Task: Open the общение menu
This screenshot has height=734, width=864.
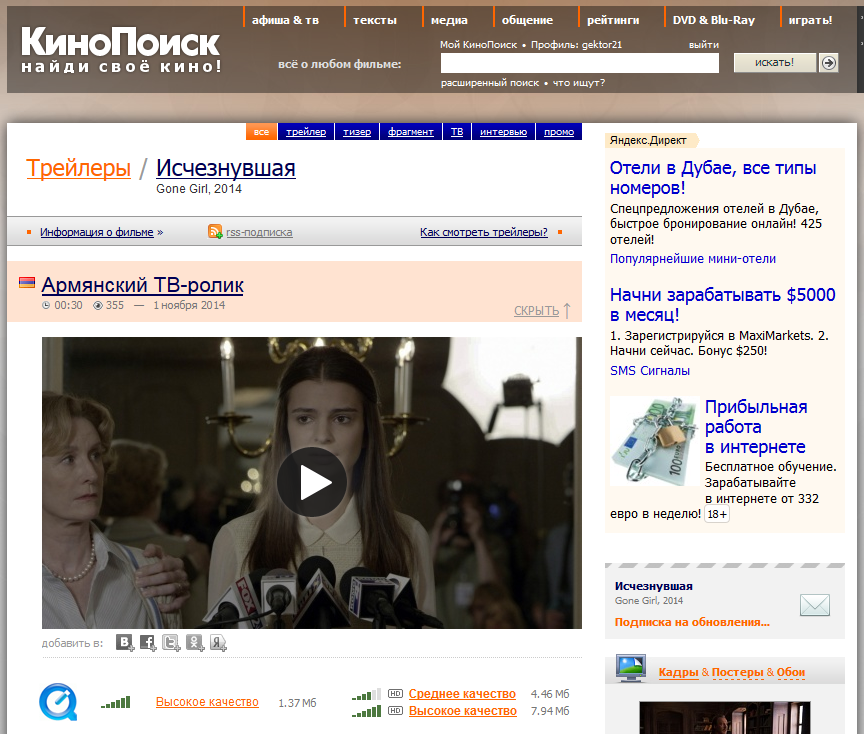Action: 527,20
